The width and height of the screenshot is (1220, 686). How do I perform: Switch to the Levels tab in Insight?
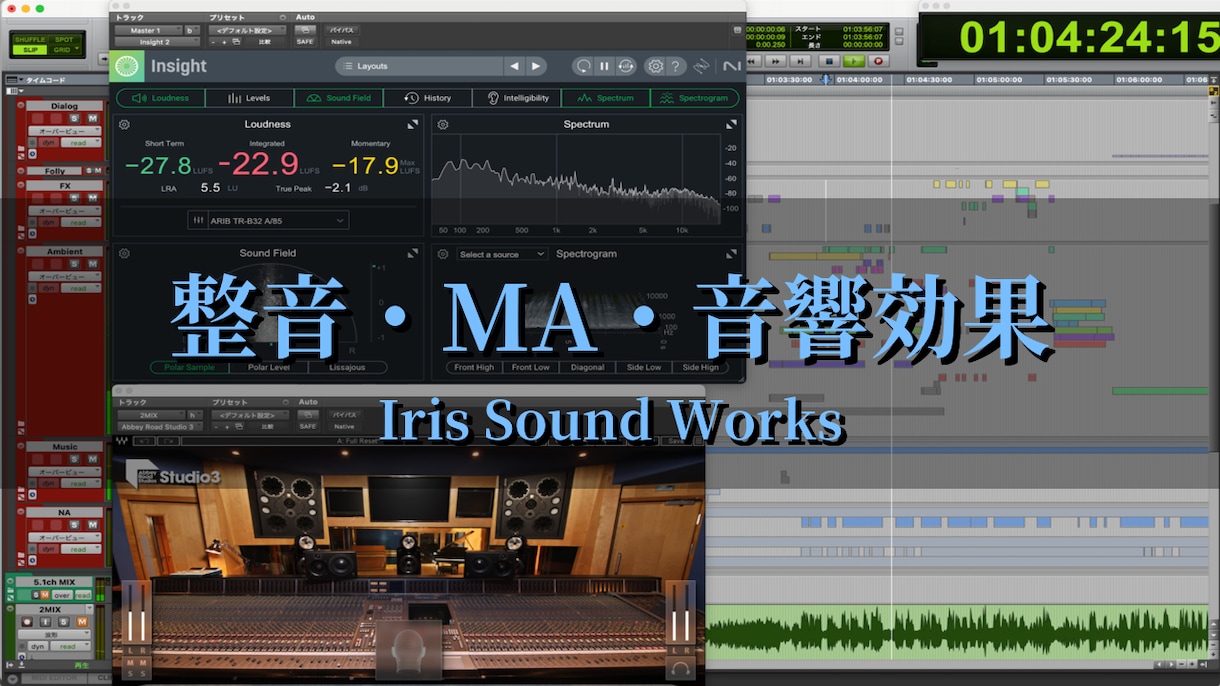pyautogui.click(x=250, y=97)
